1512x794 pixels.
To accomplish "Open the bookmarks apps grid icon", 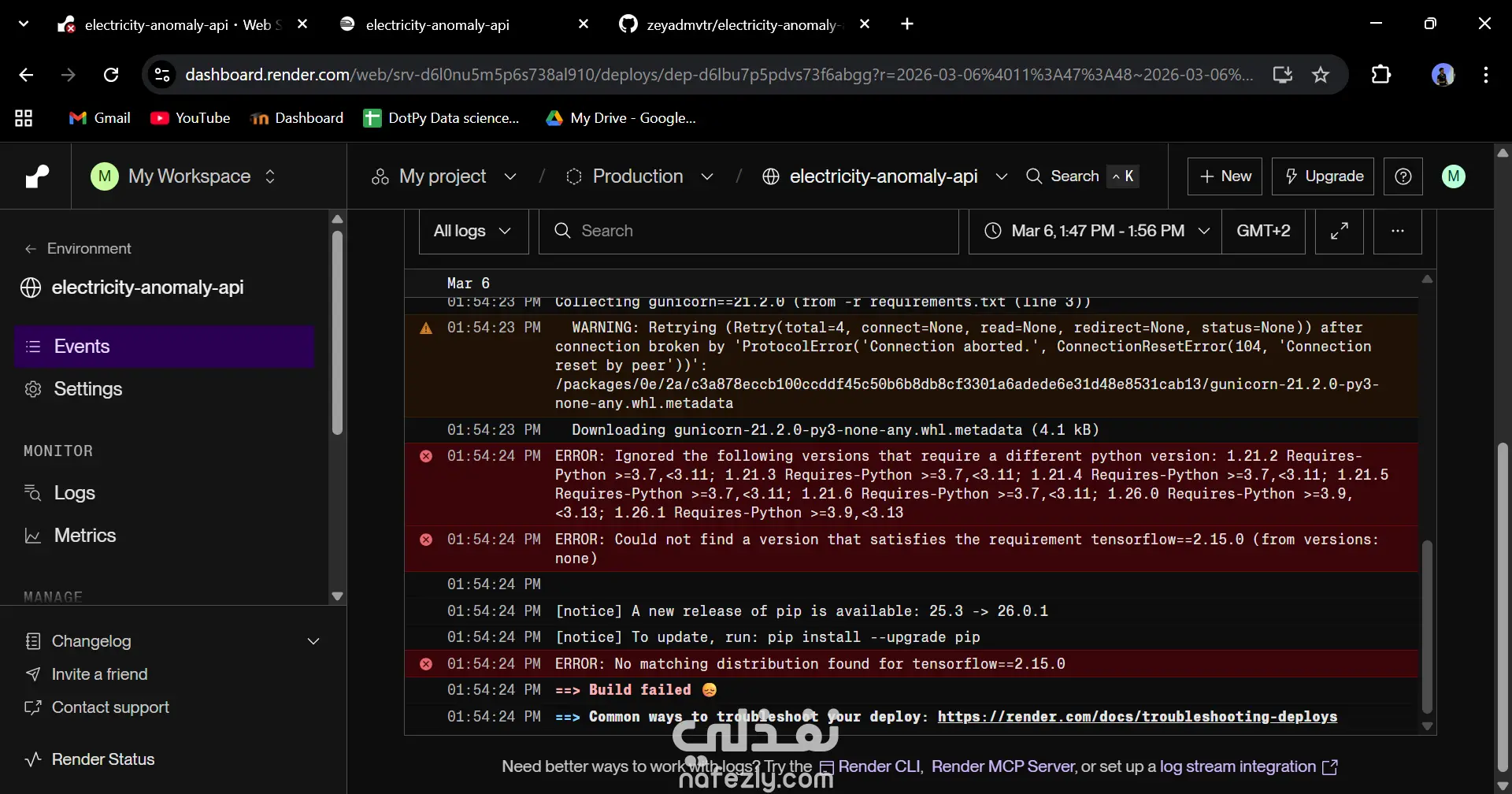I will coord(24,118).
